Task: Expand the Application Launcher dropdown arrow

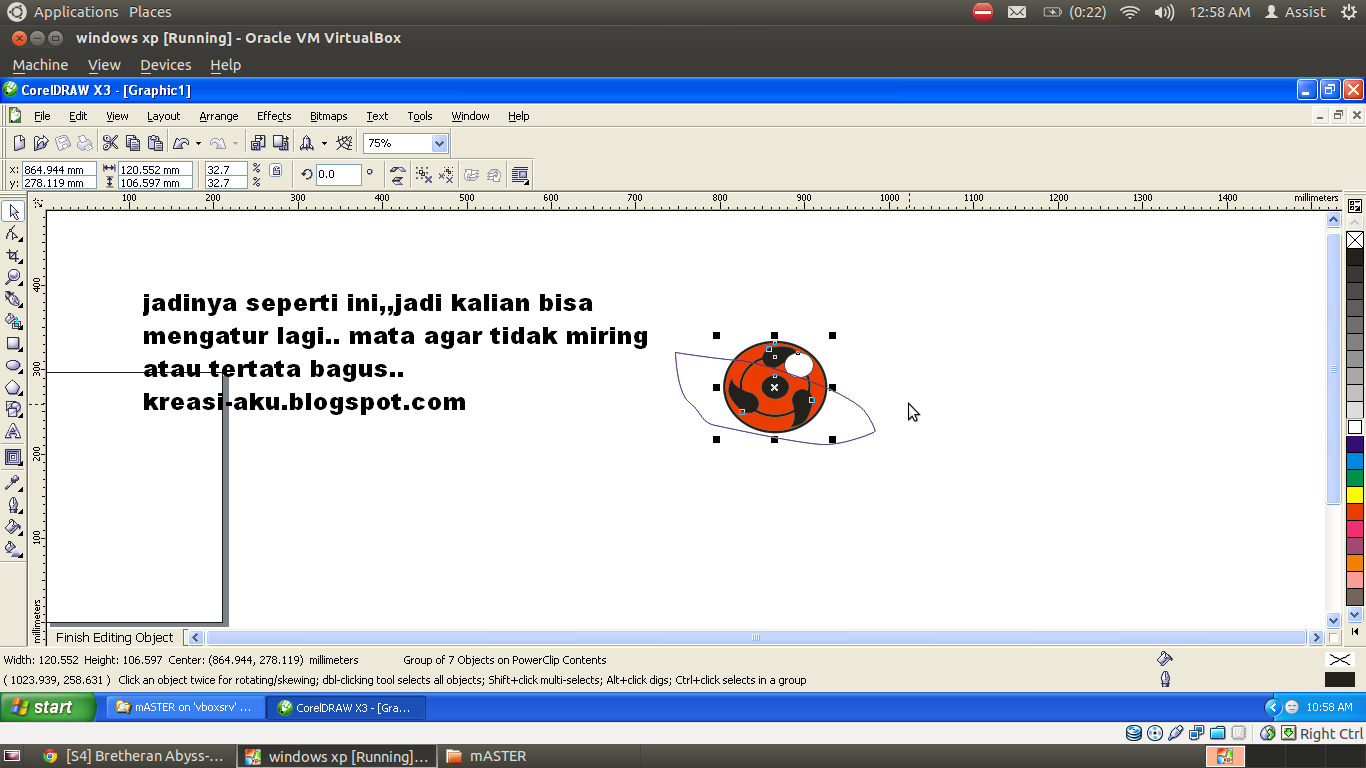Action: click(x=324, y=143)
